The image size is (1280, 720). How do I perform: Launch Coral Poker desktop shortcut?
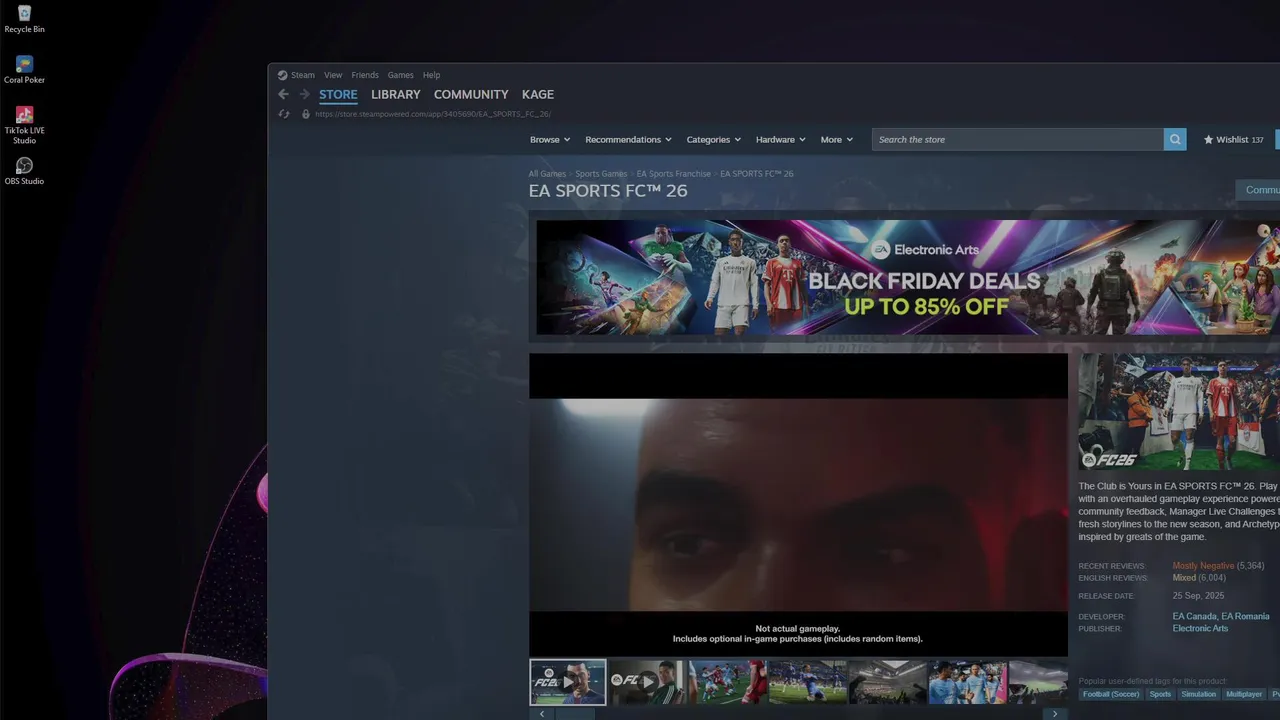point(24,70)
